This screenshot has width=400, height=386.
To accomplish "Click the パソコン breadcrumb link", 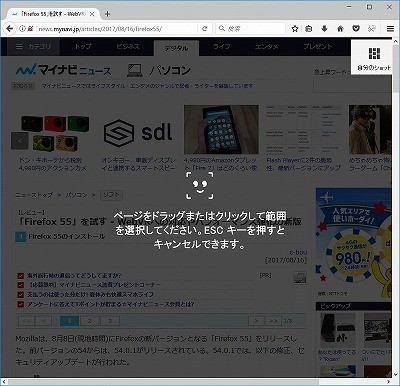I will 76,195.
